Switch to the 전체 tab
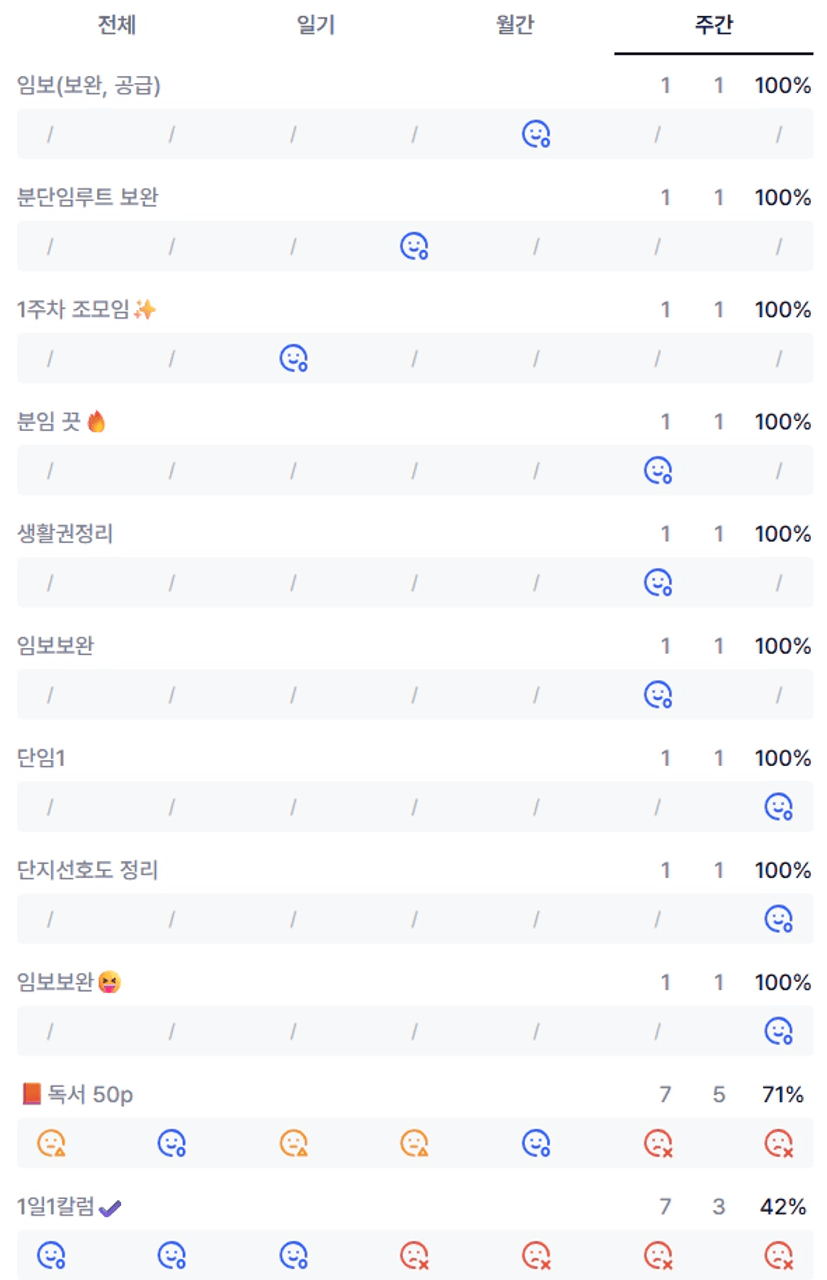 [116, 26]
